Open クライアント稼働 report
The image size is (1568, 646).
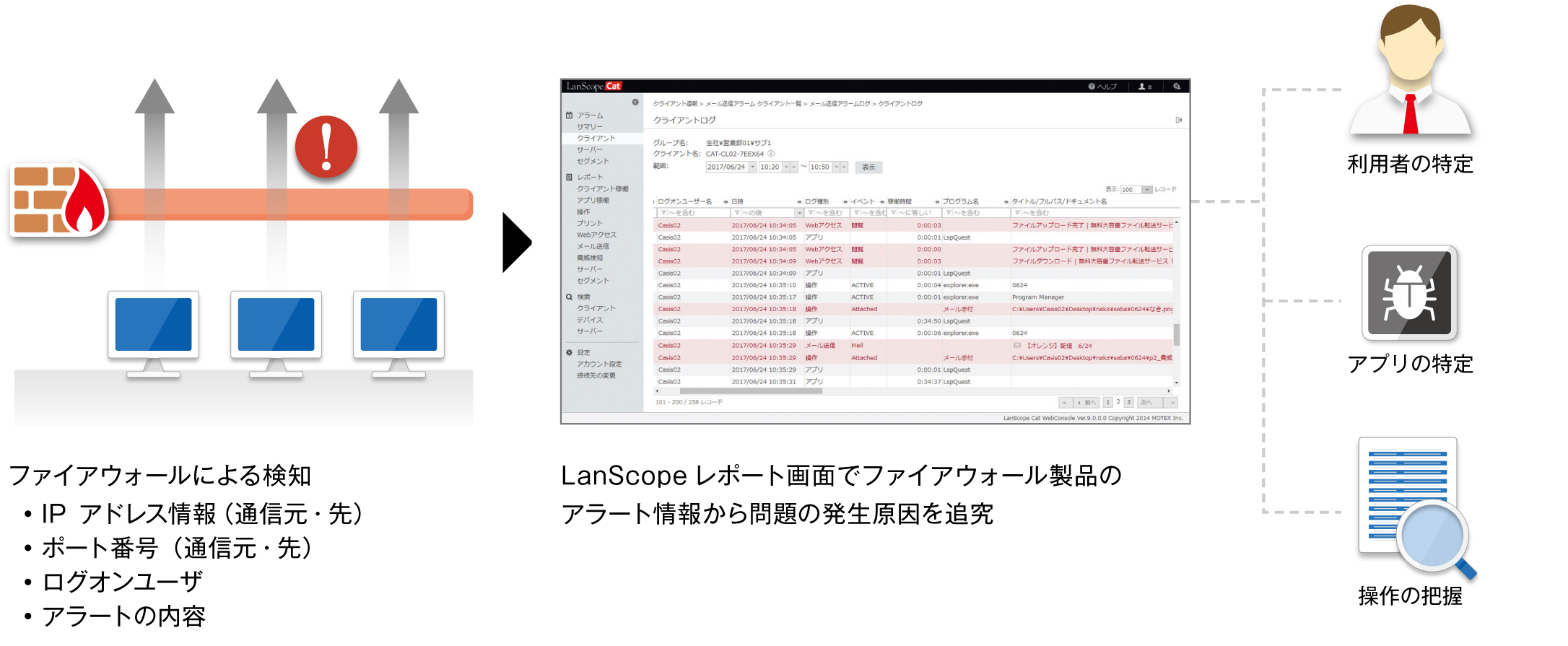pos(603,188)
